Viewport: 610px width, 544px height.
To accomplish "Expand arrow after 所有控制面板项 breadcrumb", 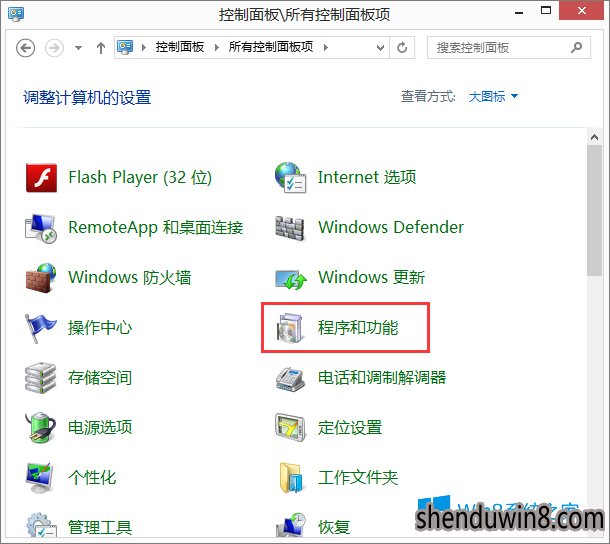I will pyautogui.click(x=326, y=47).
